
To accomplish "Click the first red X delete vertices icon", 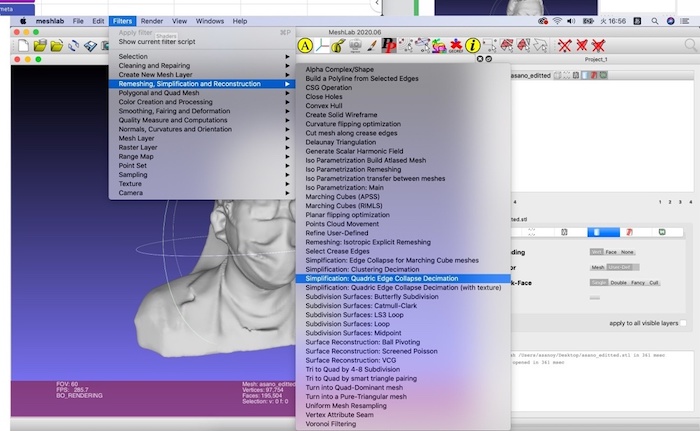I will point(565,46).
